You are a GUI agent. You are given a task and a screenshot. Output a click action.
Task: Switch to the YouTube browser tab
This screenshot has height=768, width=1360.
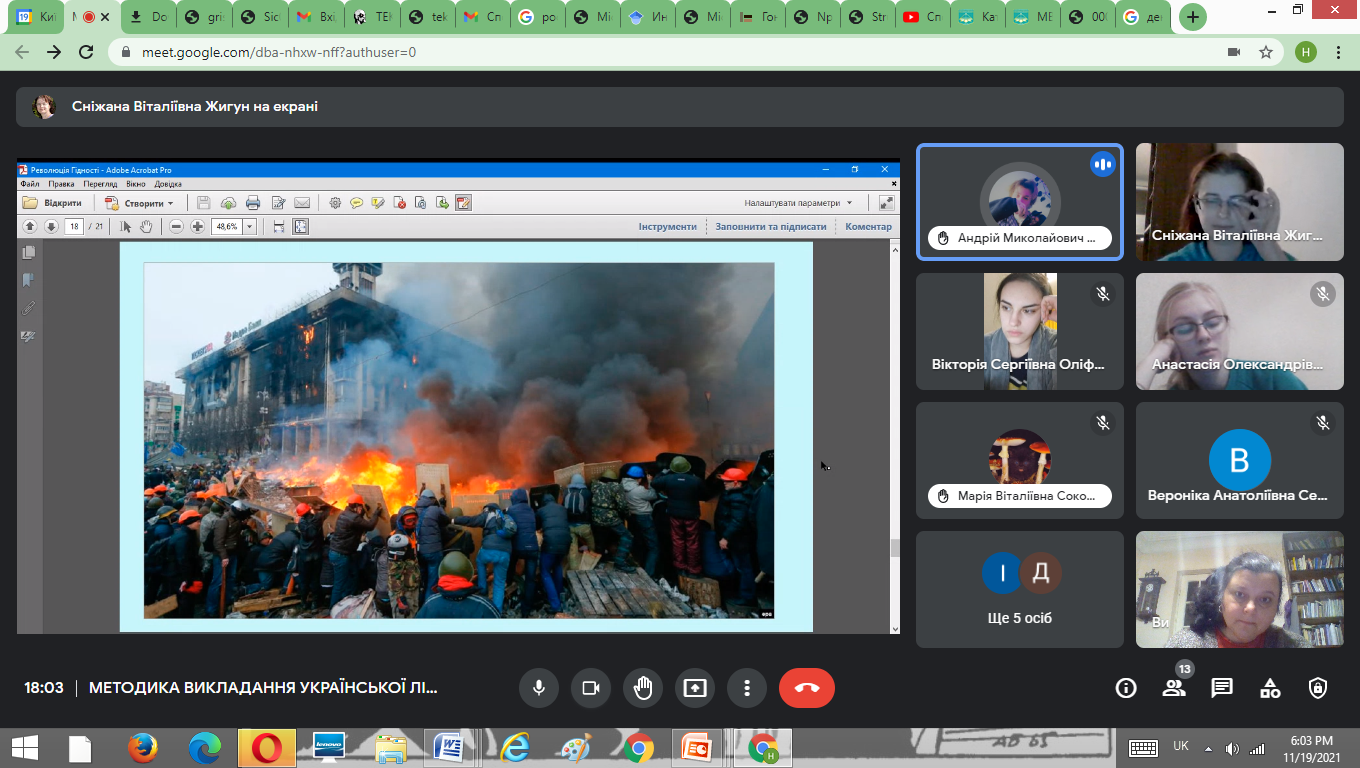point(921,17)
